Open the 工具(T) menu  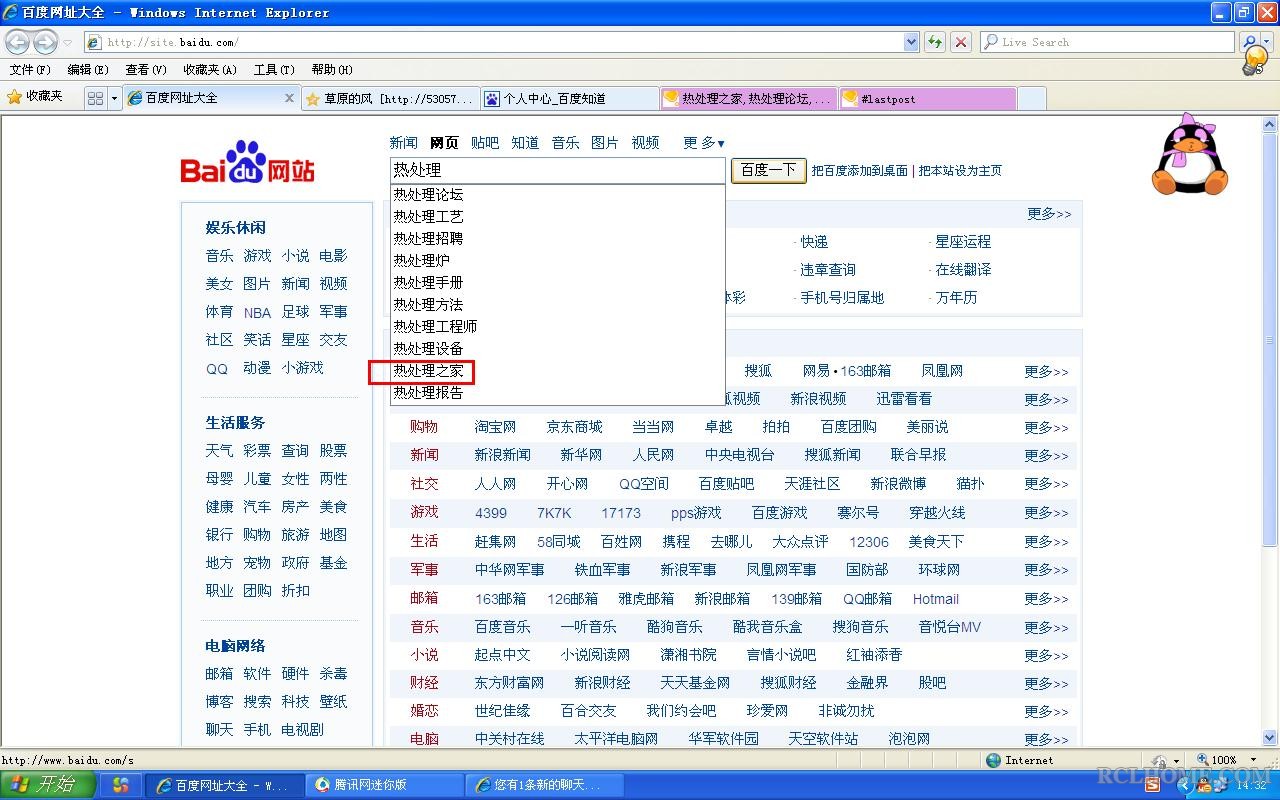[274, 70]
